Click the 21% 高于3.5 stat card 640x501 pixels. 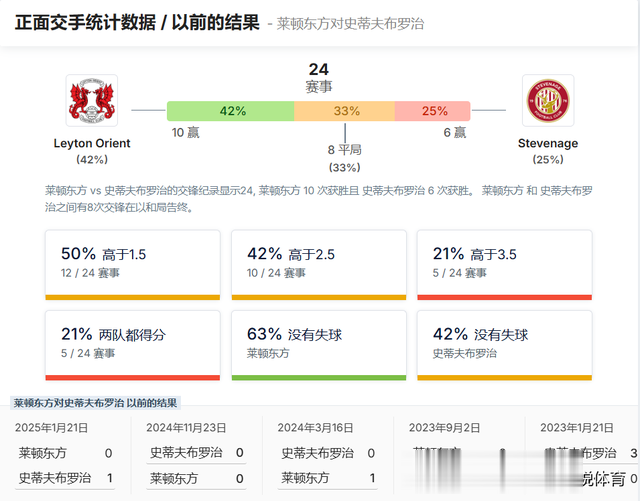click(x=504, y=264)
